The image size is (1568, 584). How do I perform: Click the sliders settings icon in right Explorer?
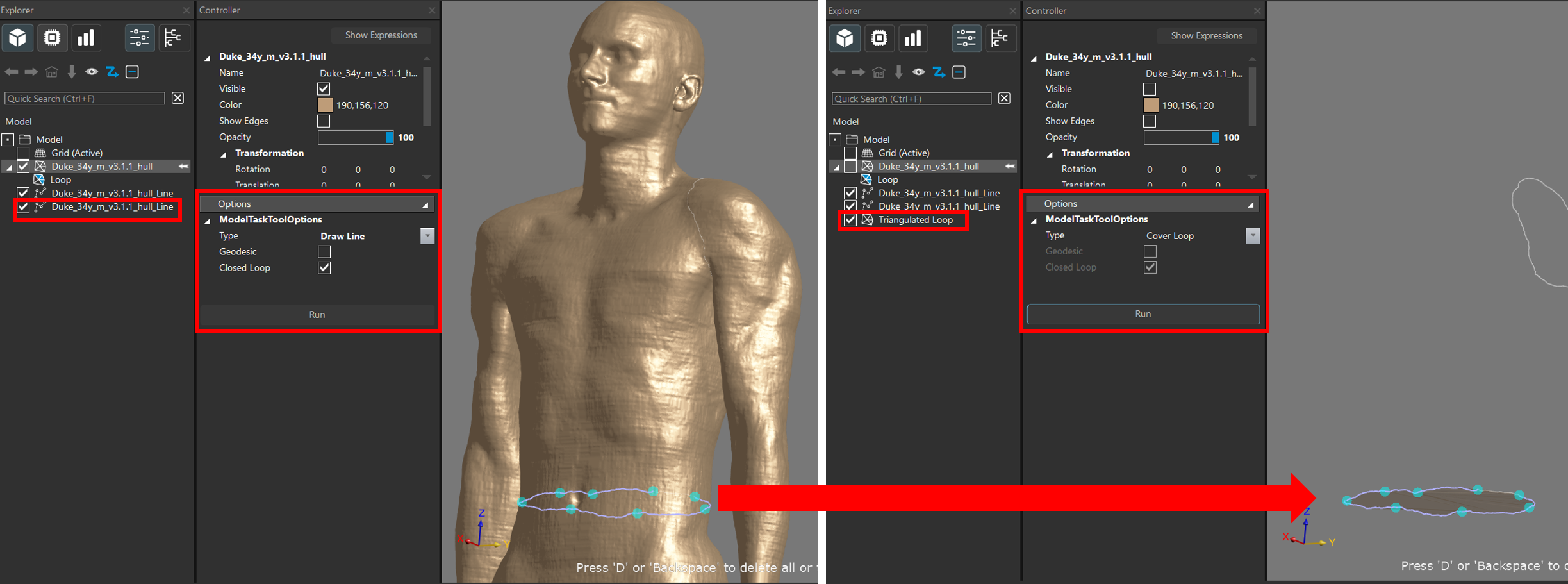(x=966, y=38)
